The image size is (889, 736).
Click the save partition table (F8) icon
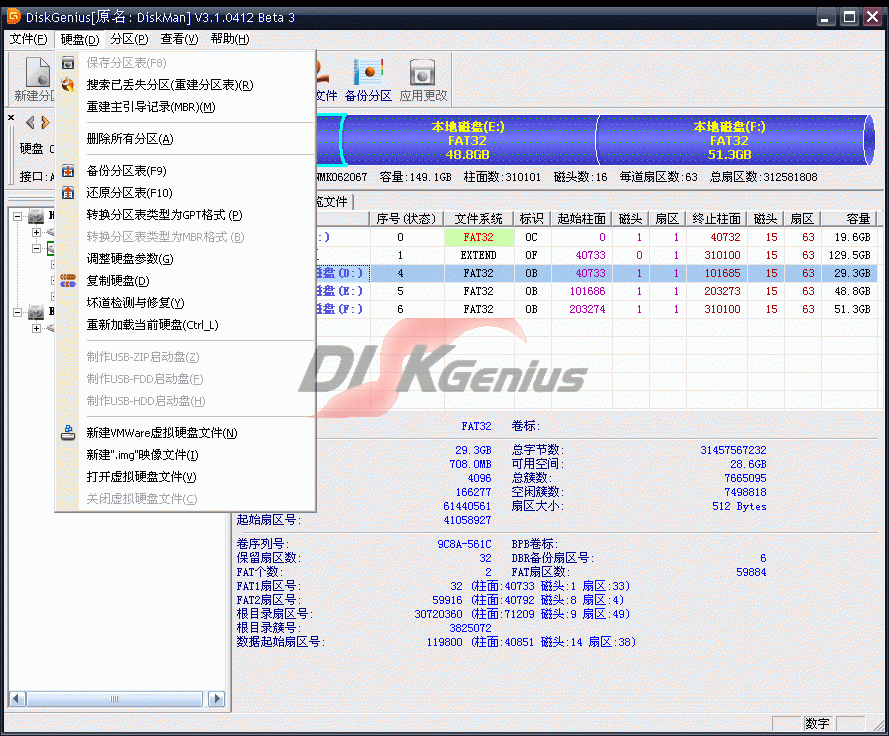coord(68,63)
